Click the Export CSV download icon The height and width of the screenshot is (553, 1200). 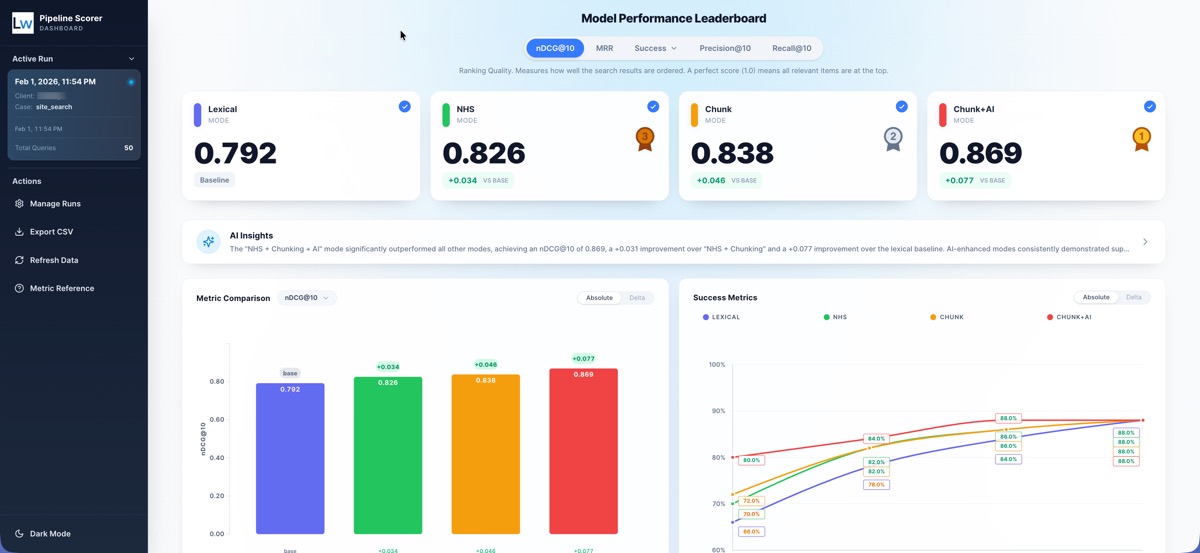19,232
